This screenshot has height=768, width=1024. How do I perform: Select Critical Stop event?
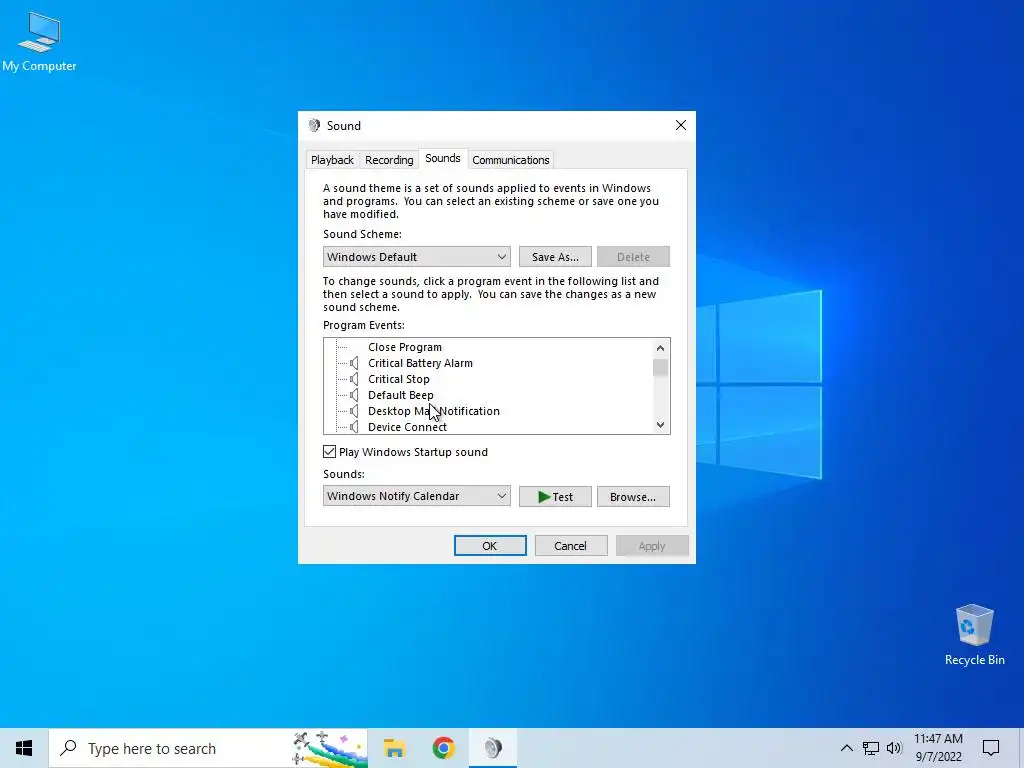(398, 379)
